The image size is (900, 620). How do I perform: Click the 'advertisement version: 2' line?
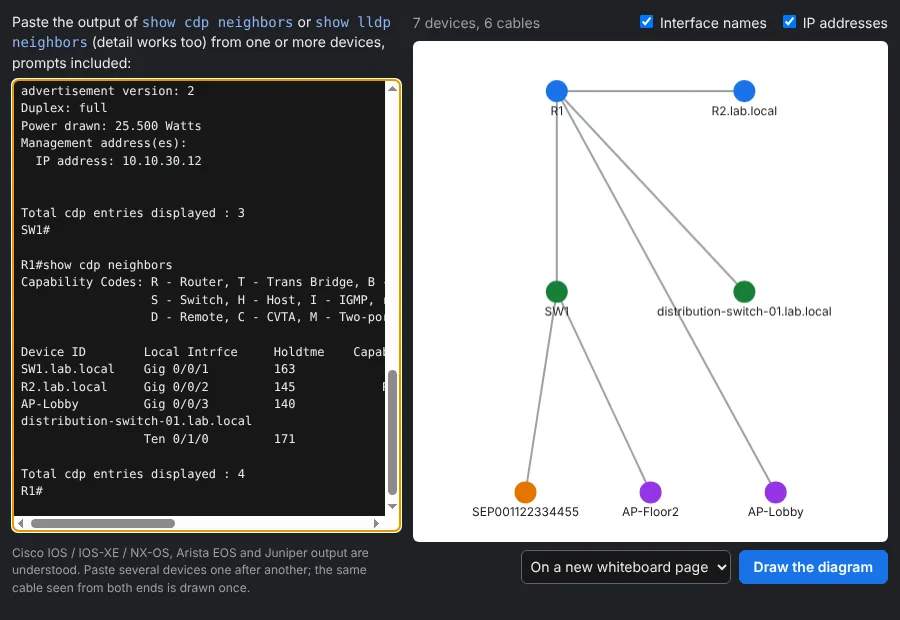click(x=107, y=91)
